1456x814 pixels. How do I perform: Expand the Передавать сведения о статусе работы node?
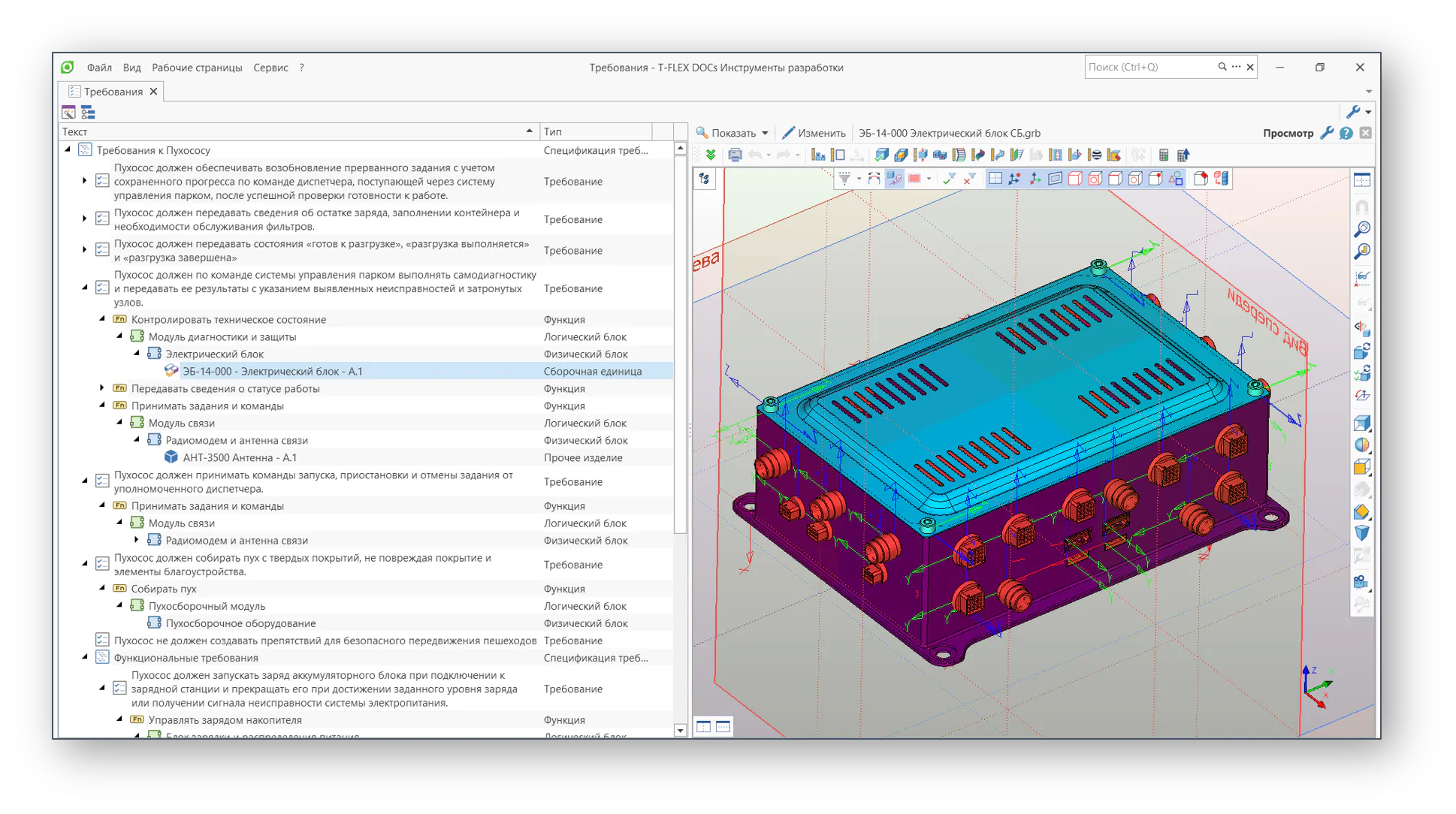pos(102,388)
